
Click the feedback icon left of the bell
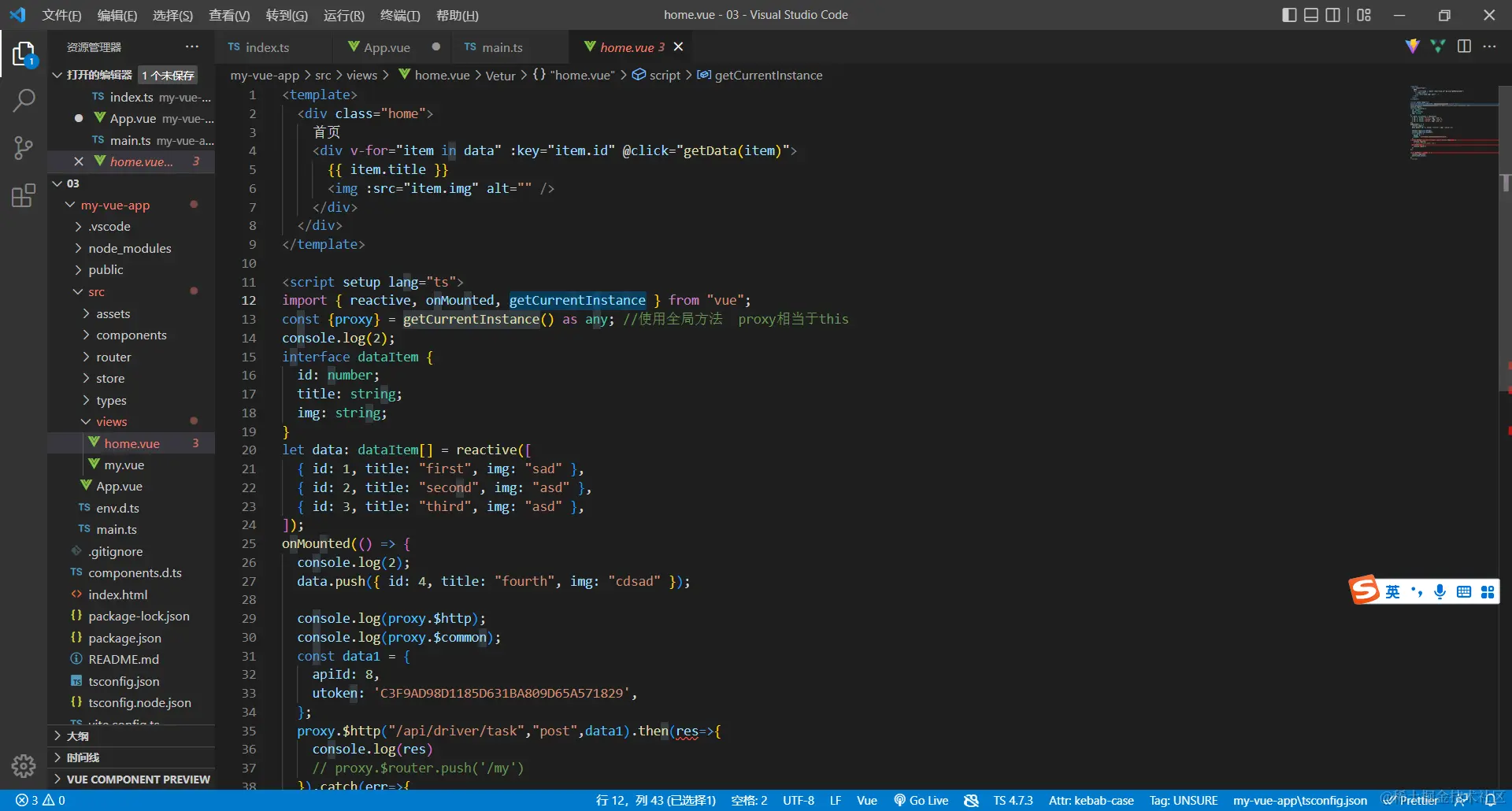pyautogui.click(x=1460, y=800)
